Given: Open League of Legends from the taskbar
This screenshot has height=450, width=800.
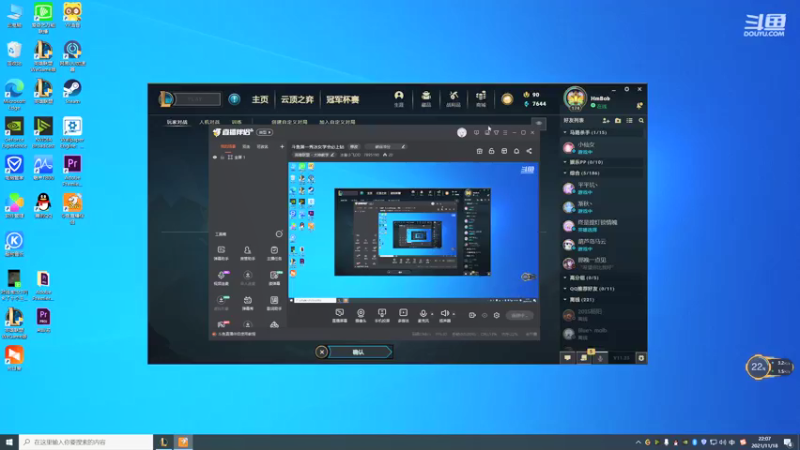Looking at the screenshot, I should (164, 442).
